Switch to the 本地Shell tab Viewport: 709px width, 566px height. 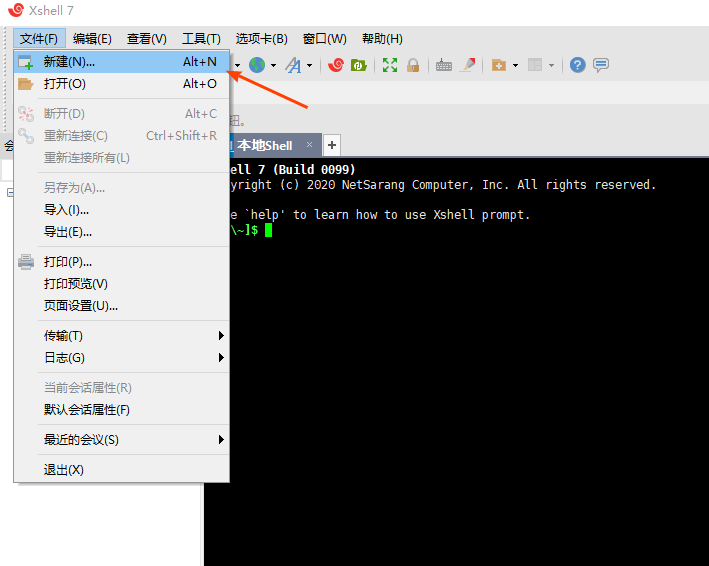click(265, 145)
